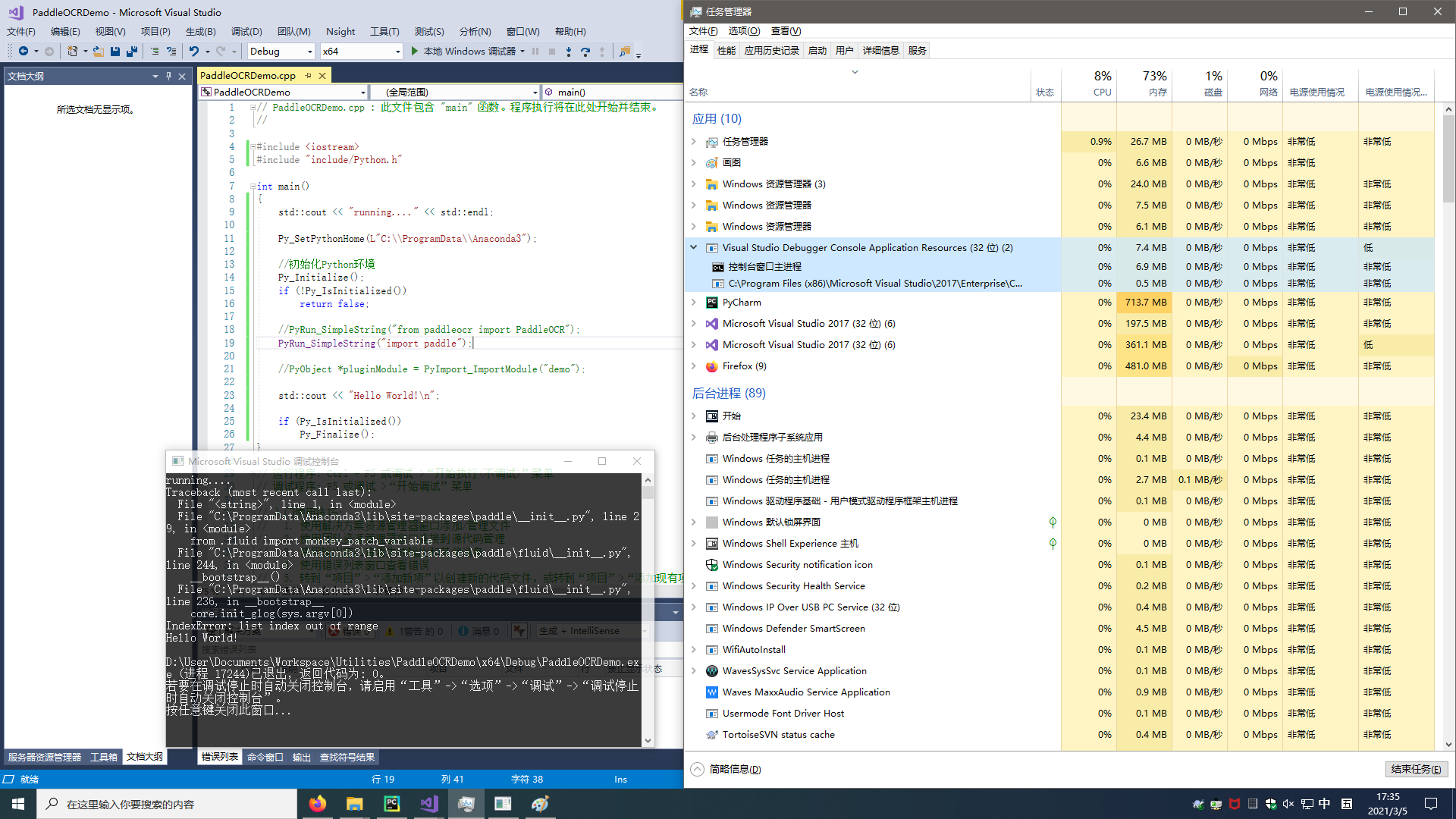Click the Step Over debug icon
This screenshot has width=1456, height=819.
click(585, 52)
